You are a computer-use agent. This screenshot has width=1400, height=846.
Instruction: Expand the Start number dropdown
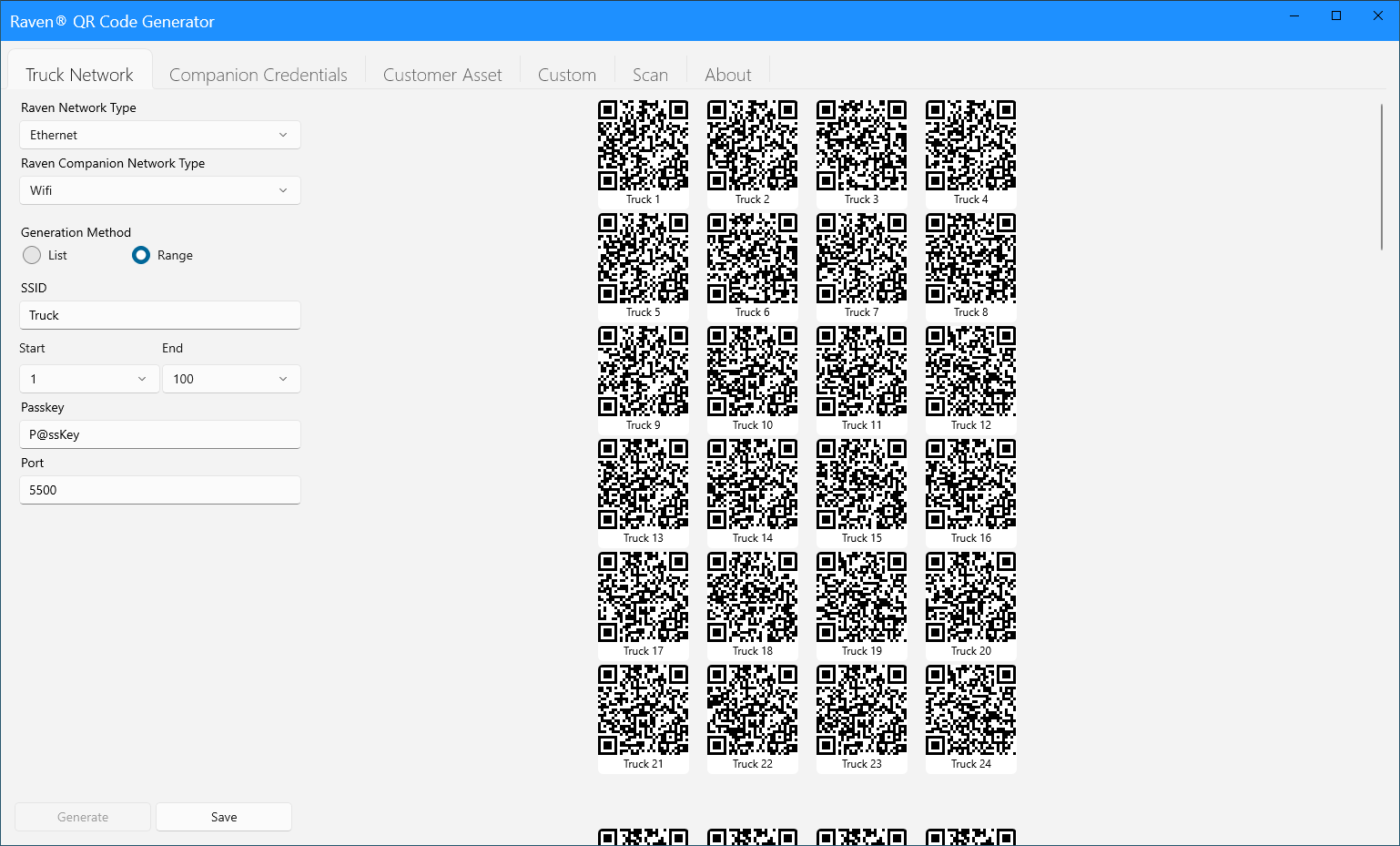coord(89,379)
